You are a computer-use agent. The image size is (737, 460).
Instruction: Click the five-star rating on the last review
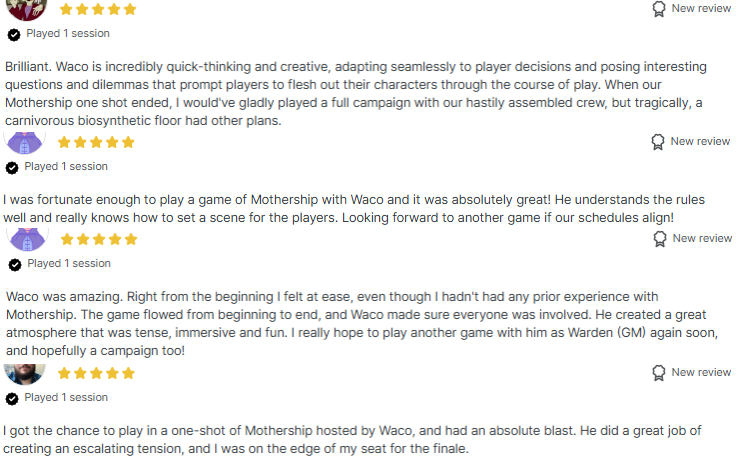(x=96, y=373)
